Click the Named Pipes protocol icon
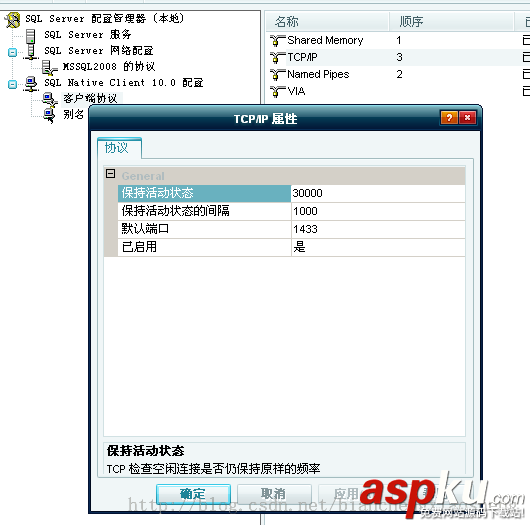 [277, 74]
